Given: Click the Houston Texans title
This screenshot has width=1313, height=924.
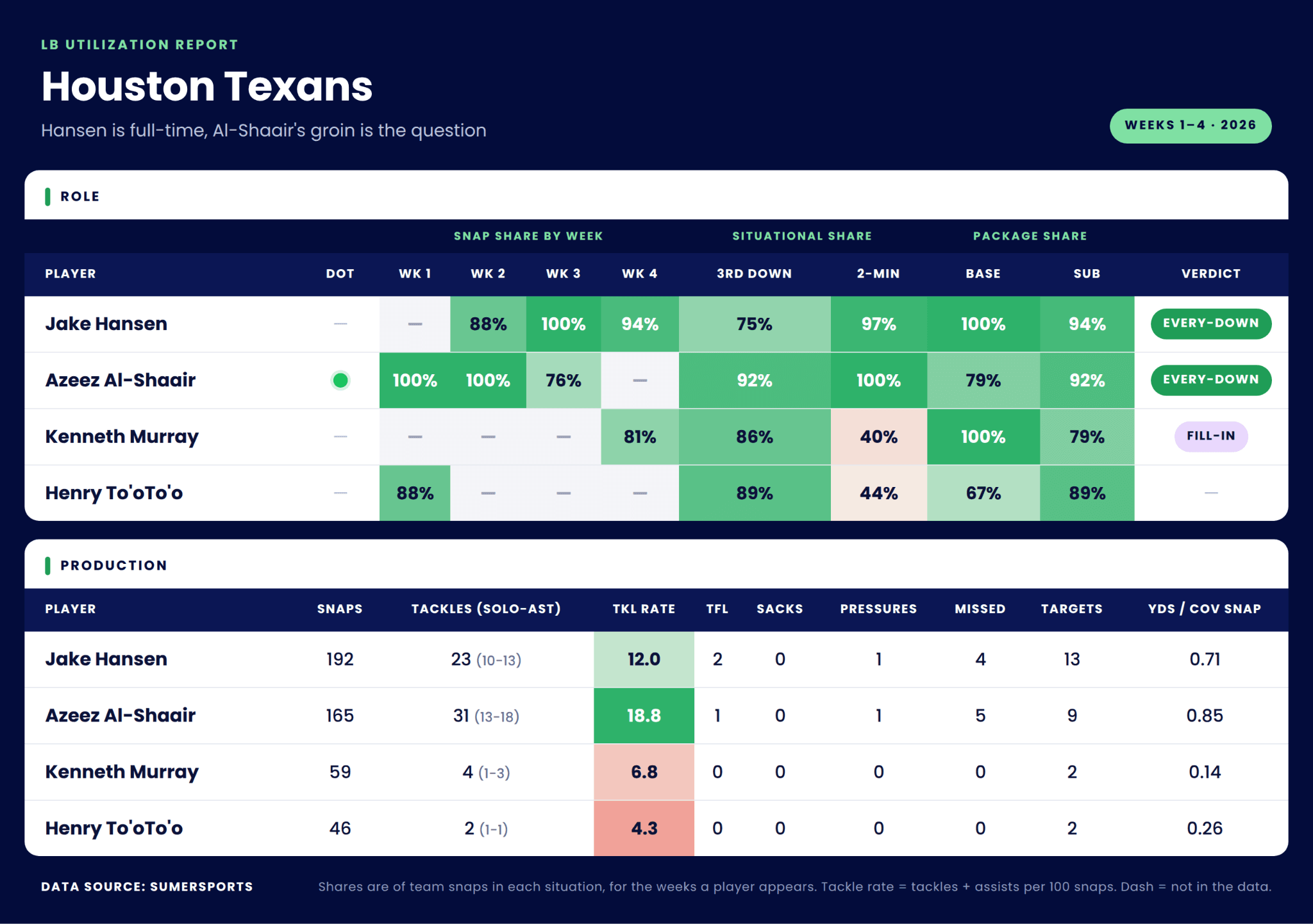Looking at the screenshot, I should pyautogui.click(x=207, y=87).
